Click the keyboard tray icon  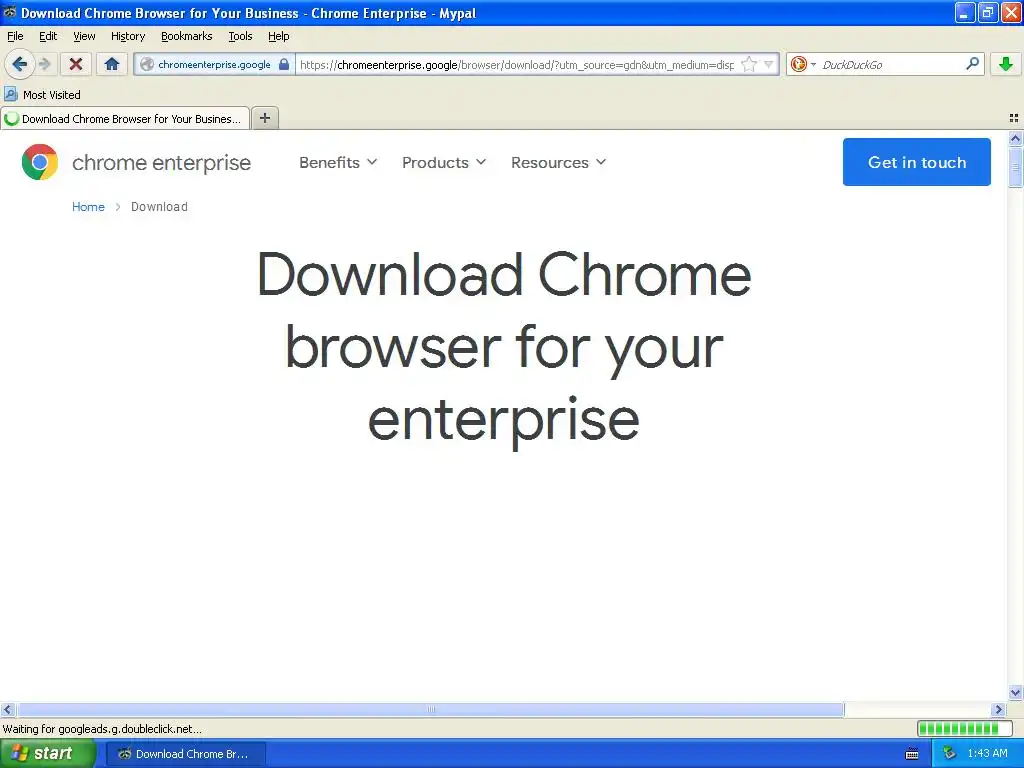point(912,754)
